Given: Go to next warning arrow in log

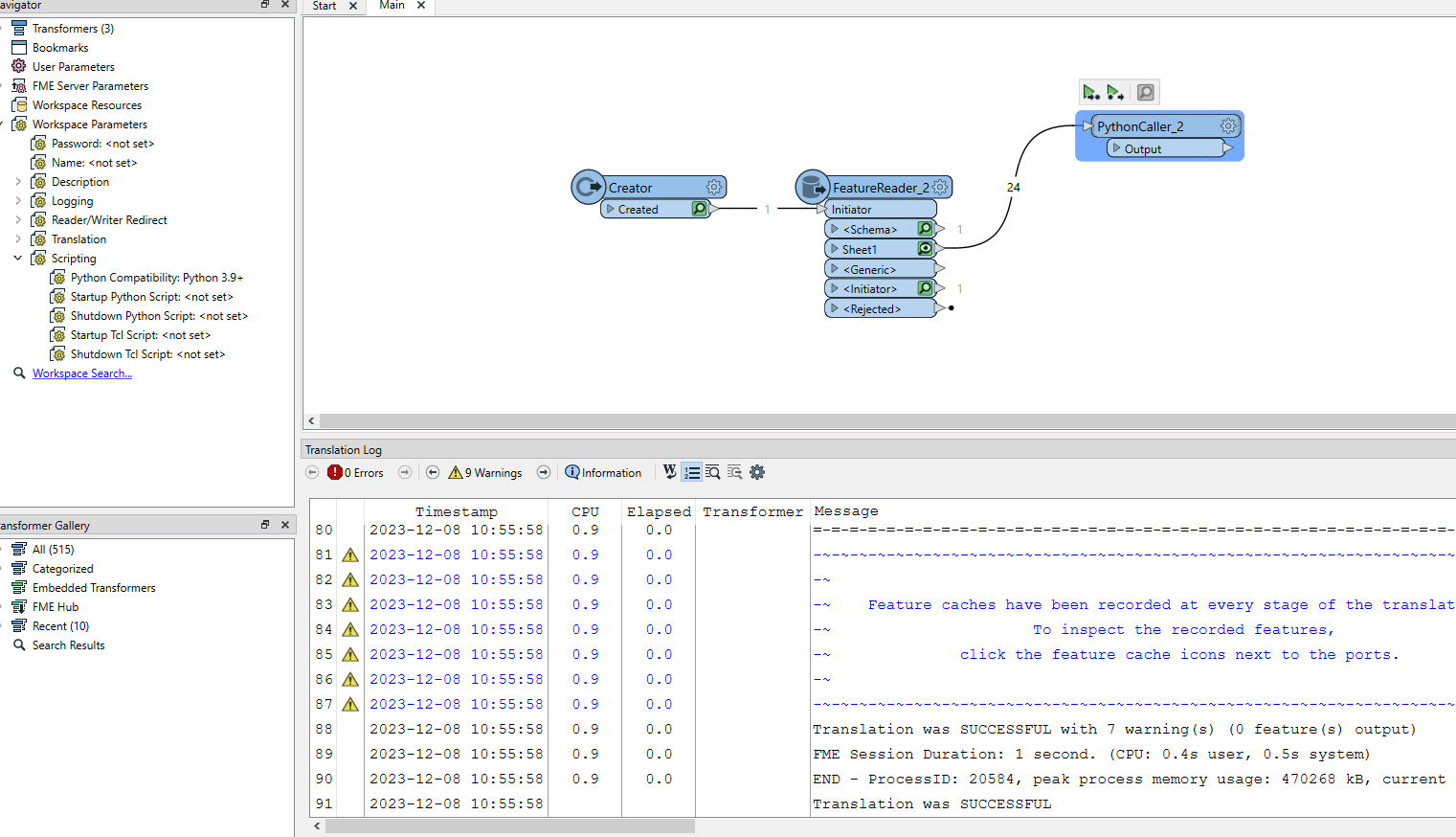Looking at the screenshot, I should coord(544,472).
